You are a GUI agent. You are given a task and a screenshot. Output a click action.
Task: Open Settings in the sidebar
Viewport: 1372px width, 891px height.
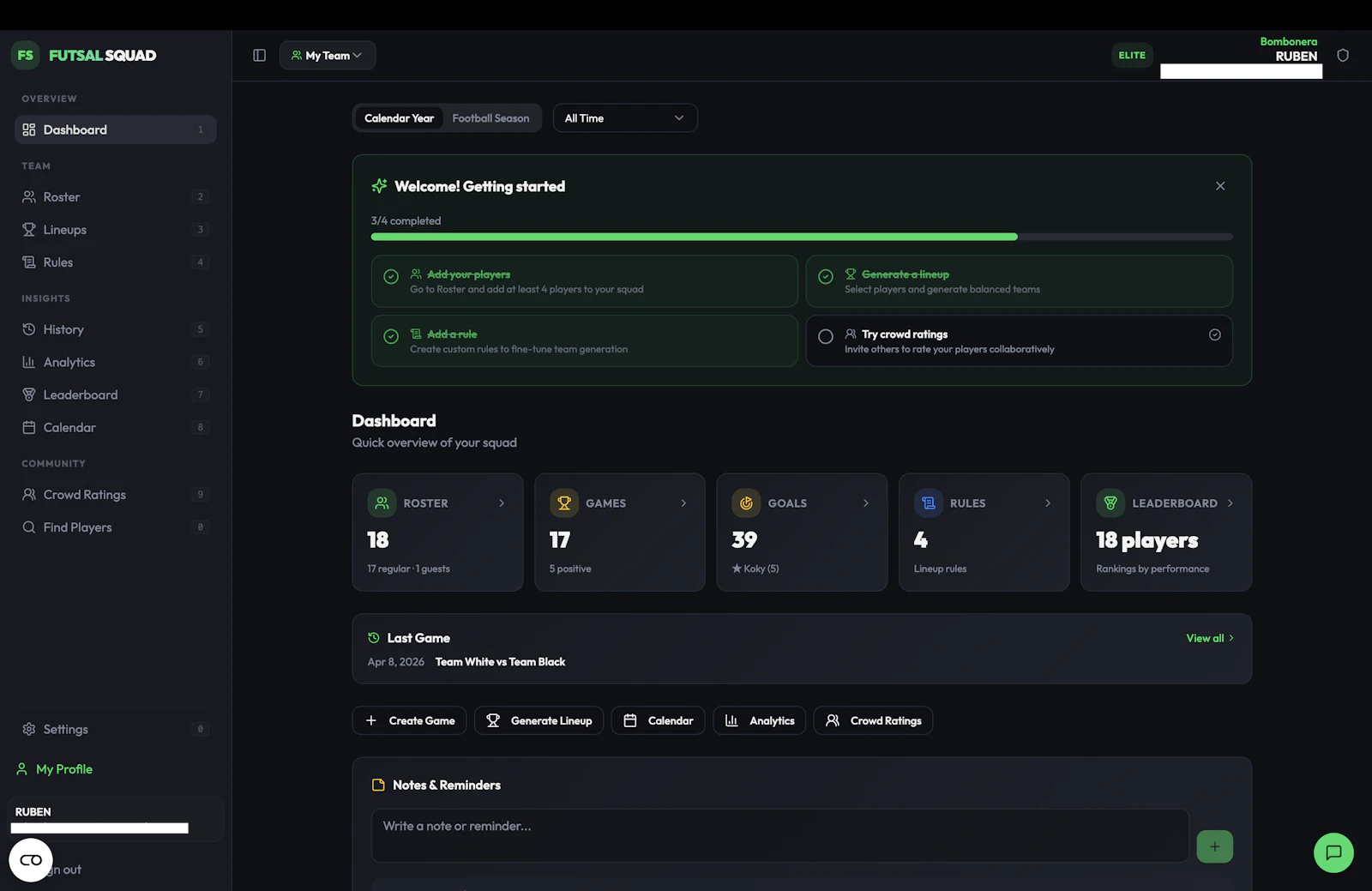(116, 729)
